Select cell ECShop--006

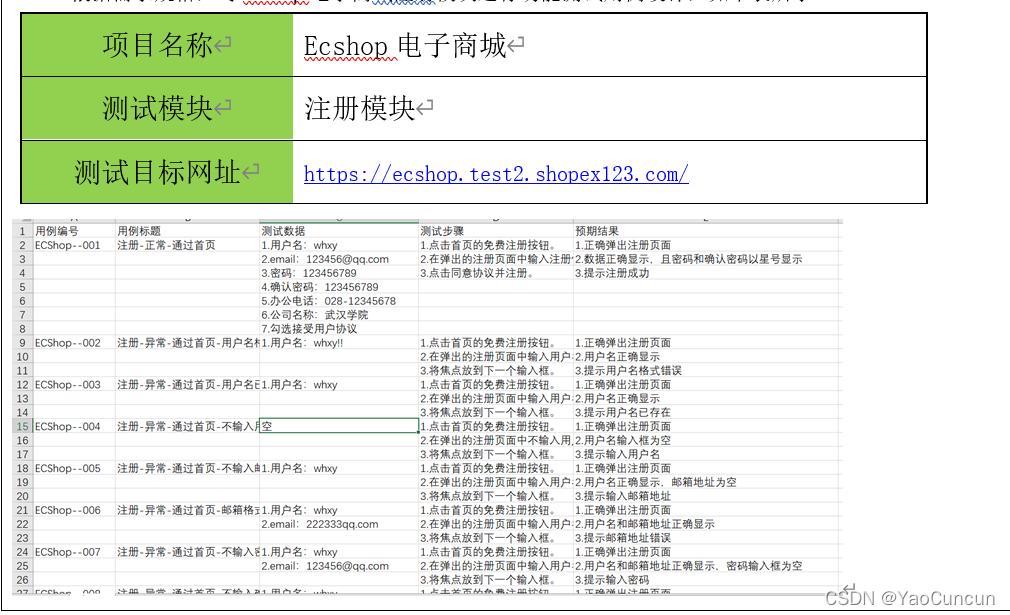click(74, 510)
